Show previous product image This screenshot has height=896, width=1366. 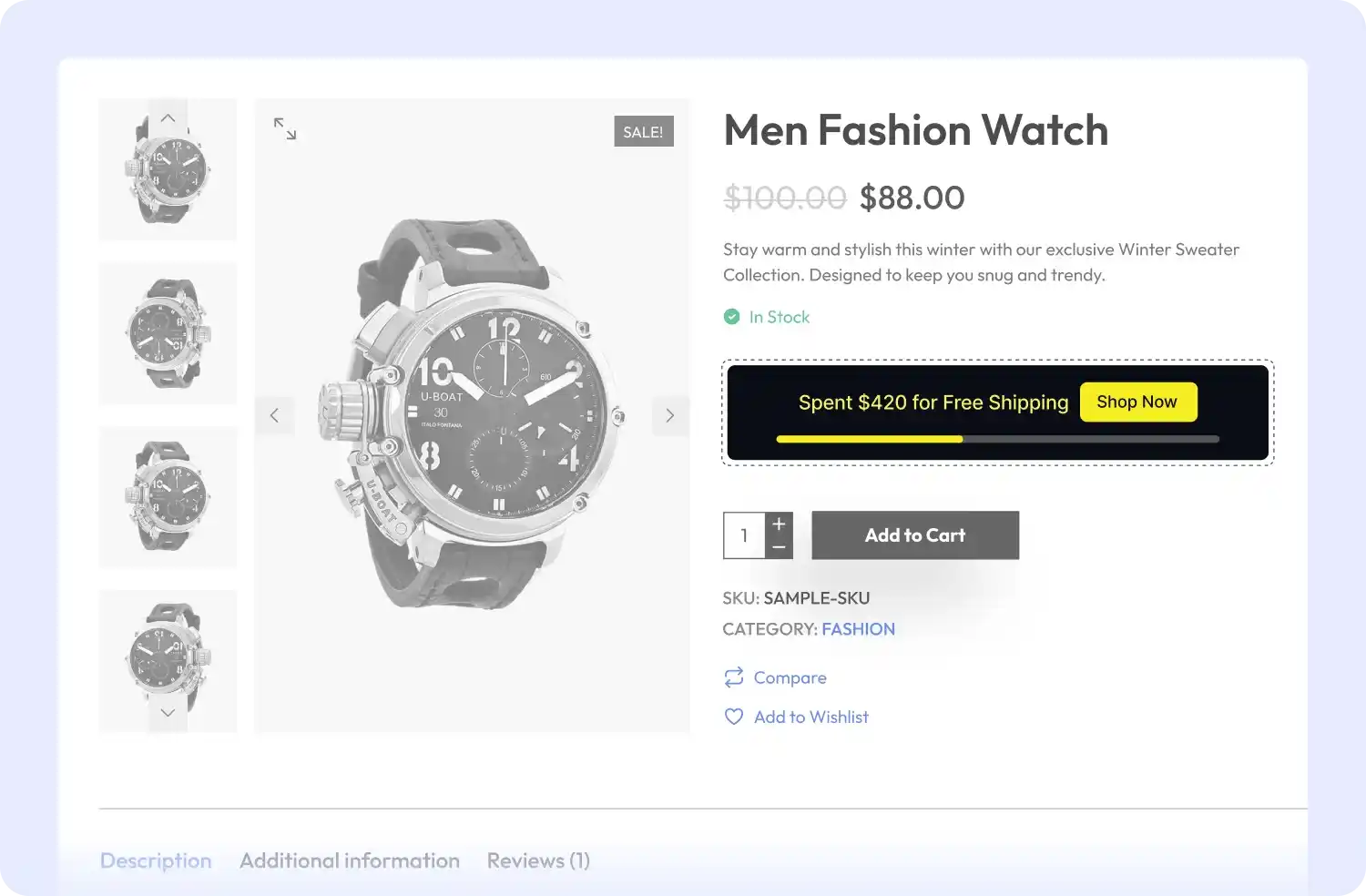point(274,416)
